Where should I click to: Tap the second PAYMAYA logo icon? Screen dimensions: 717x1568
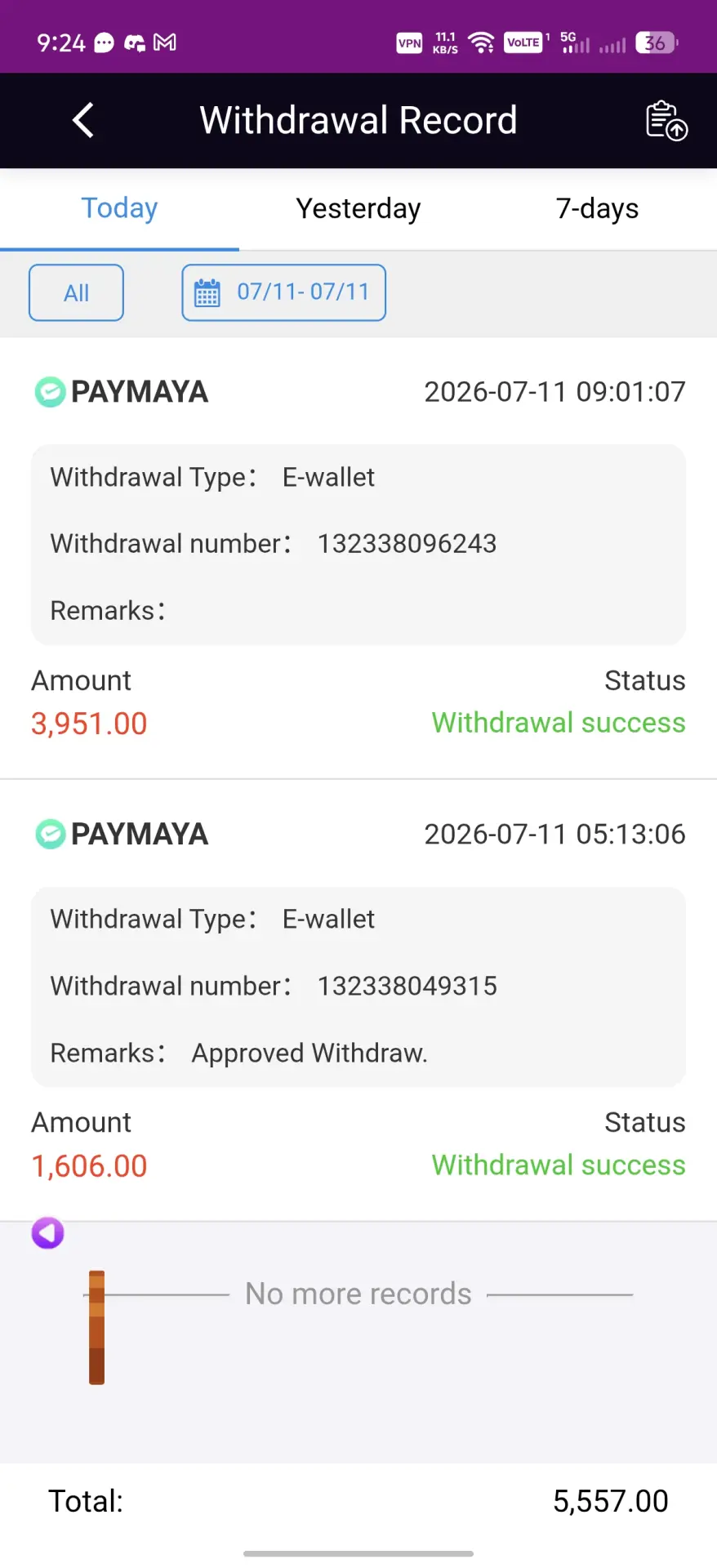tap(50, 834)
